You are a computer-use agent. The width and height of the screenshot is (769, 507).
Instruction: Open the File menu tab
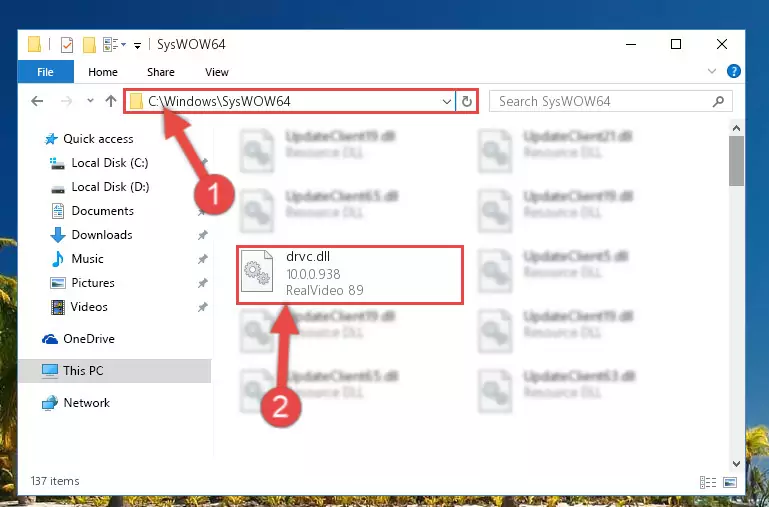click(45, 72)
